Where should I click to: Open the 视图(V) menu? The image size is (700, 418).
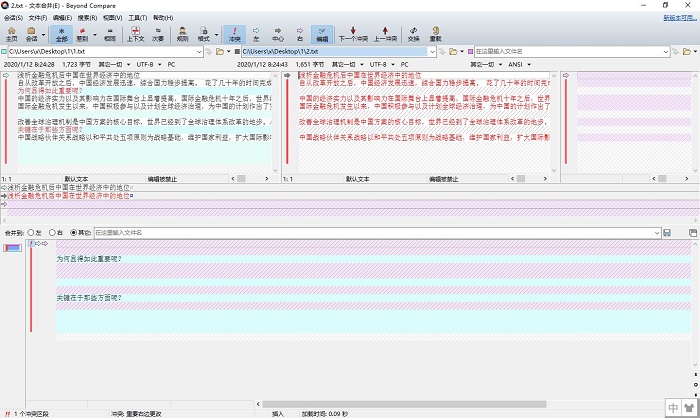112,18
